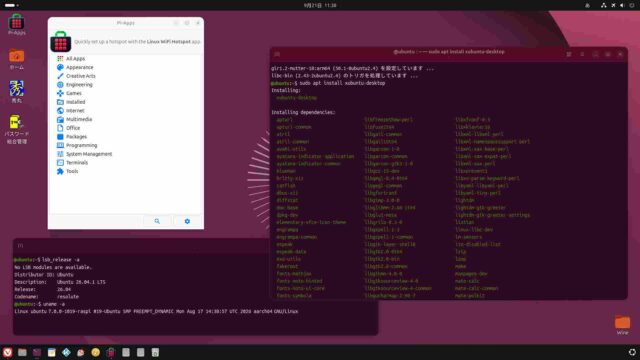Image resolution: width=640 pixels, height=360 pixels.
Task: Open the Terminals category
Action: coord(72,162)
